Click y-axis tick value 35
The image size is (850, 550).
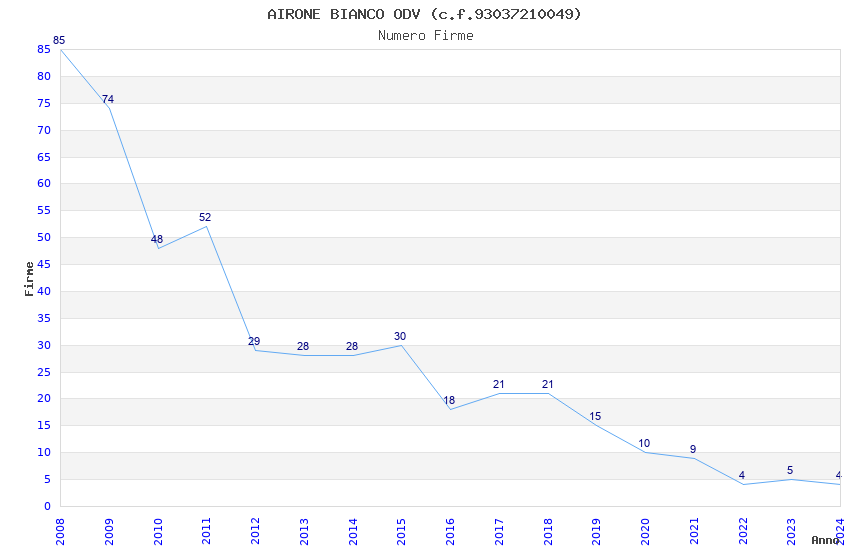(44, 318)
